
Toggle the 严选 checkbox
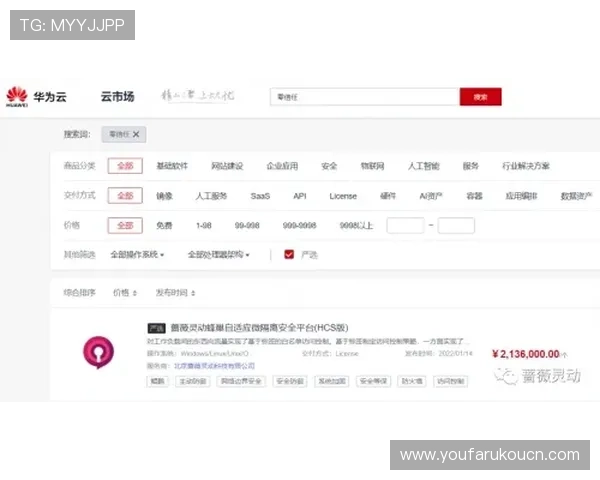[289, 254]
